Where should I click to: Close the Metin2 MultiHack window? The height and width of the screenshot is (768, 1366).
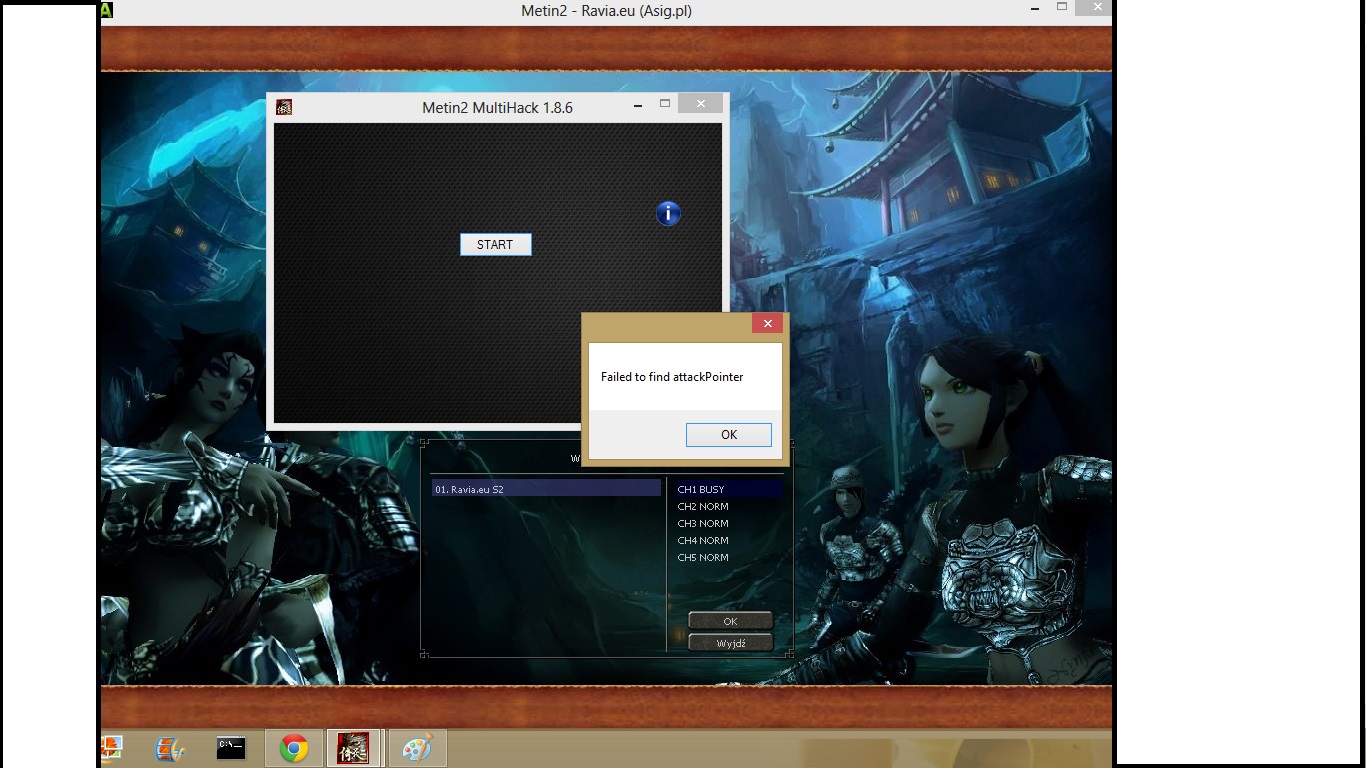[700, 103]
